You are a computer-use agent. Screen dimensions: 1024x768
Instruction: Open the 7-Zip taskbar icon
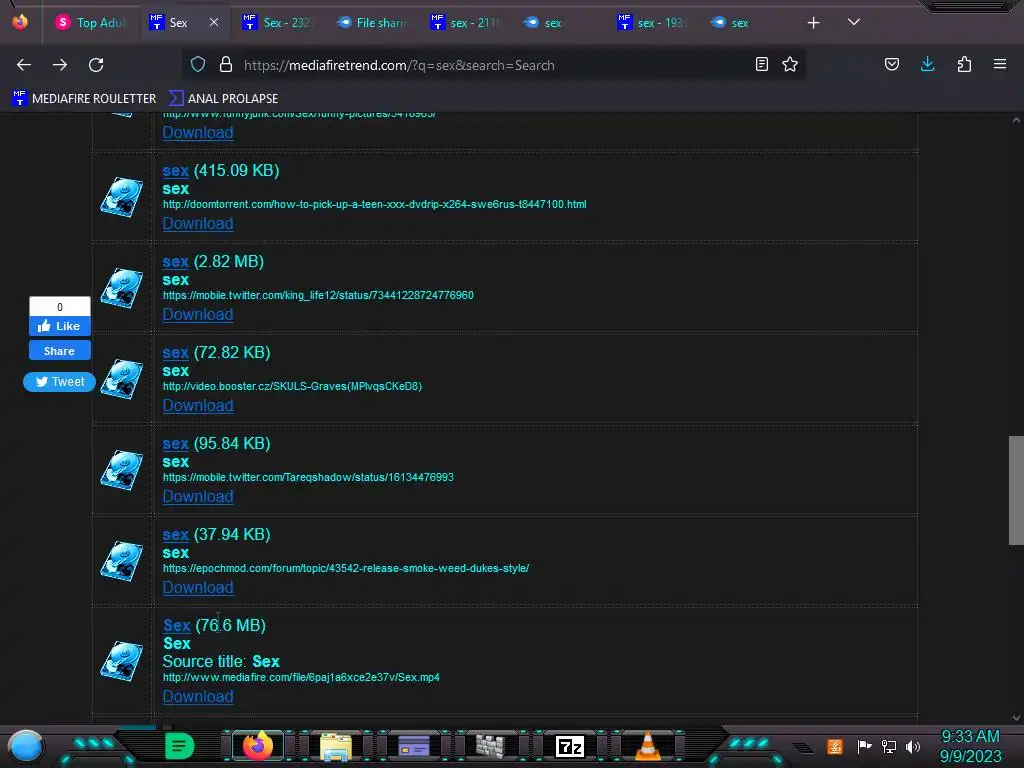point(569,746)
